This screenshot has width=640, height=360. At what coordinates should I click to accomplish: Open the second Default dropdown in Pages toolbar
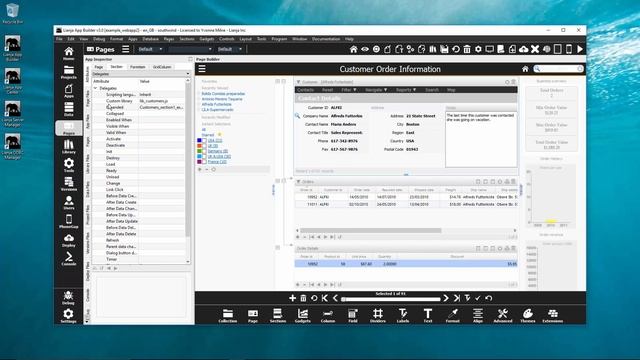[230, 49]
